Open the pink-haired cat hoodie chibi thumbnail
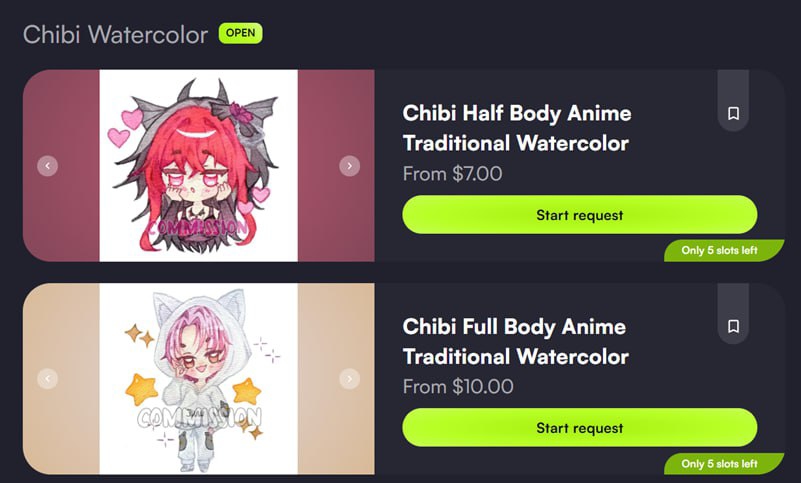 198,379
